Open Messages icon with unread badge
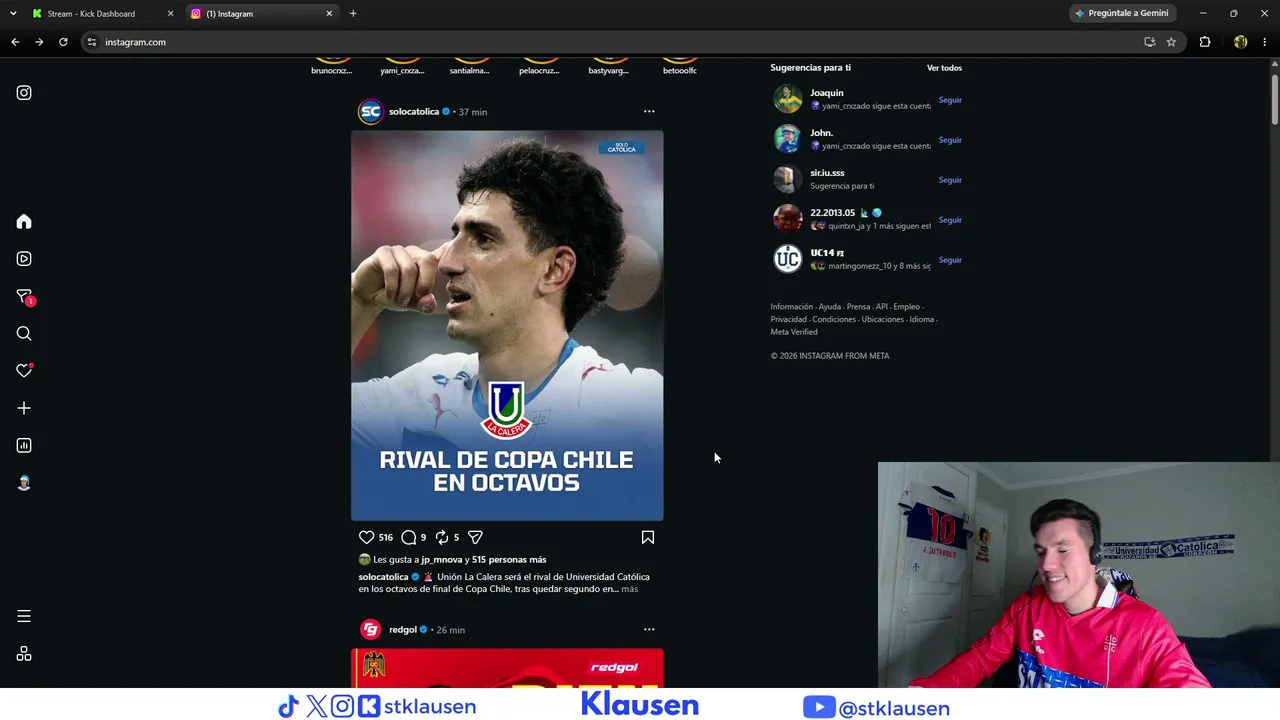This screenshot has height=720, width=1280. click(x=24, y=297)
